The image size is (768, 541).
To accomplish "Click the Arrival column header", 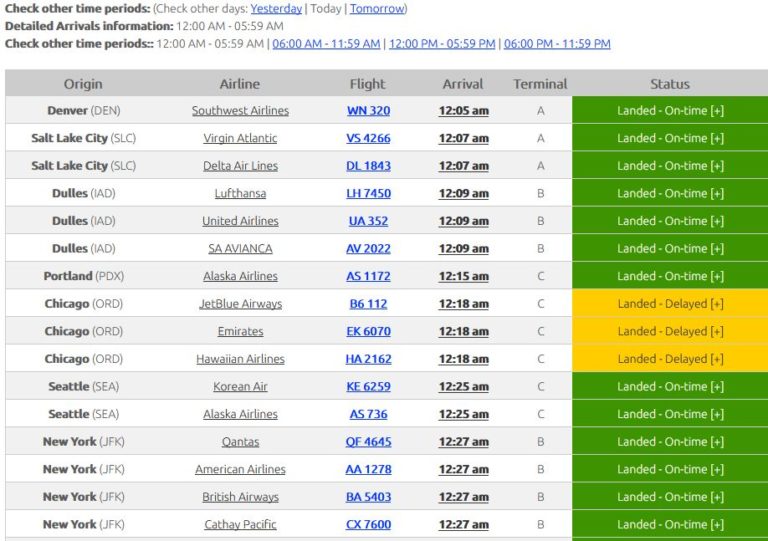I will tap(462, 84).
